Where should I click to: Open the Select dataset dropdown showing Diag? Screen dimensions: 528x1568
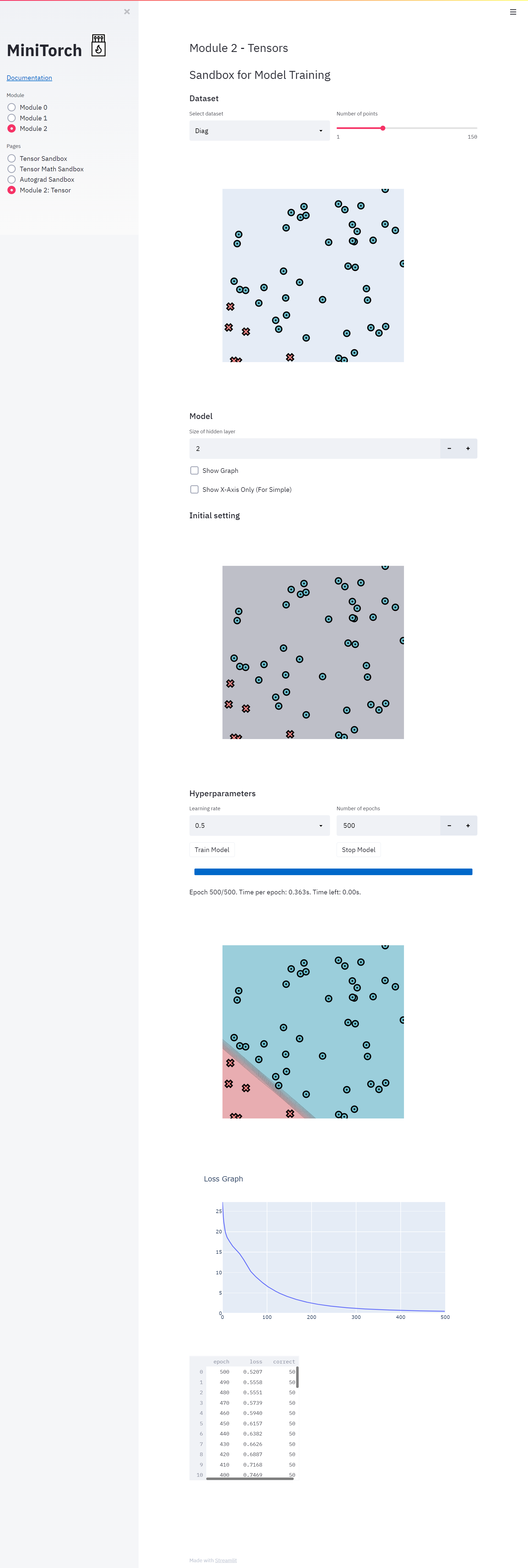tap(259, 130)
